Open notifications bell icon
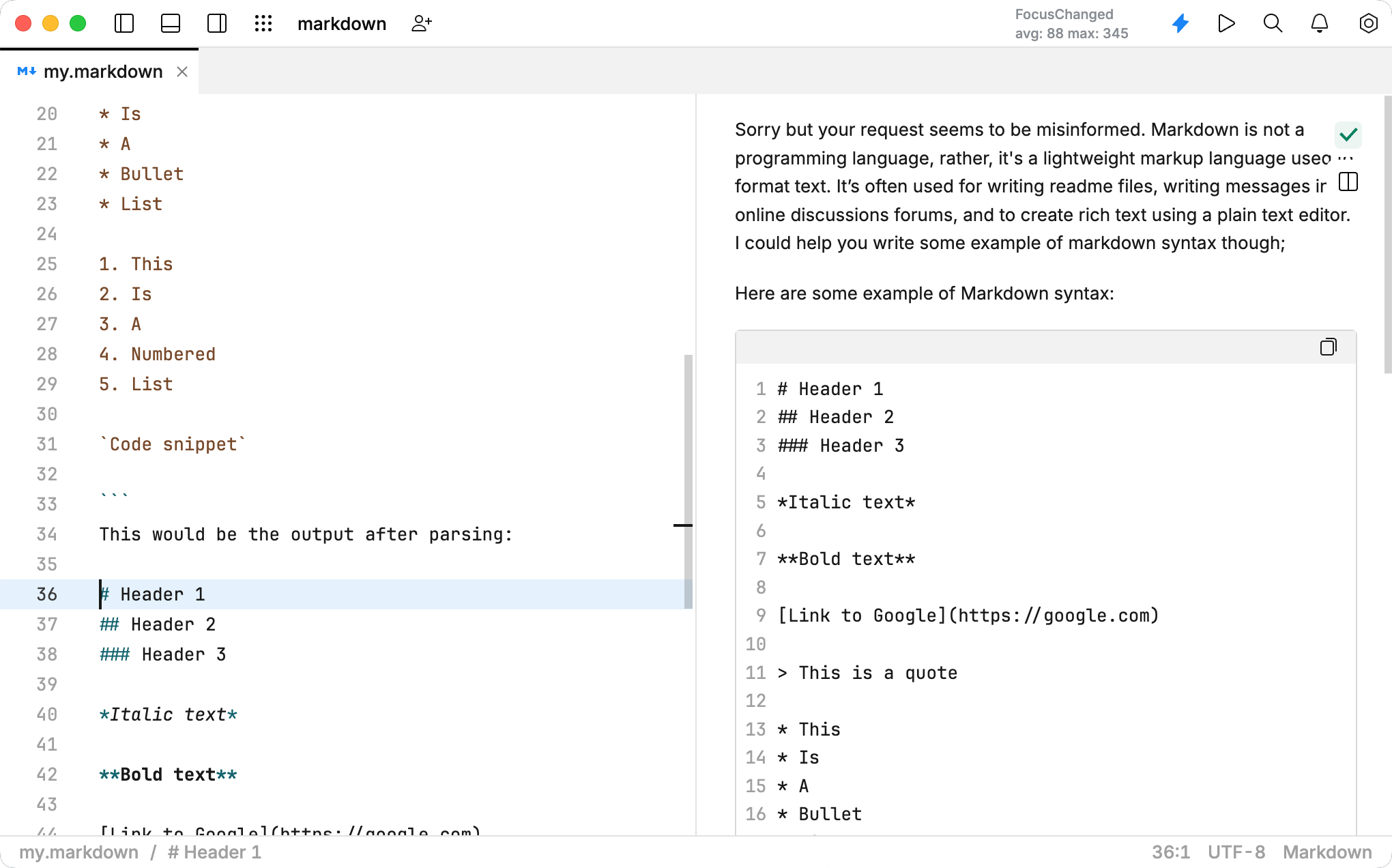 [x=1320, y=24]
